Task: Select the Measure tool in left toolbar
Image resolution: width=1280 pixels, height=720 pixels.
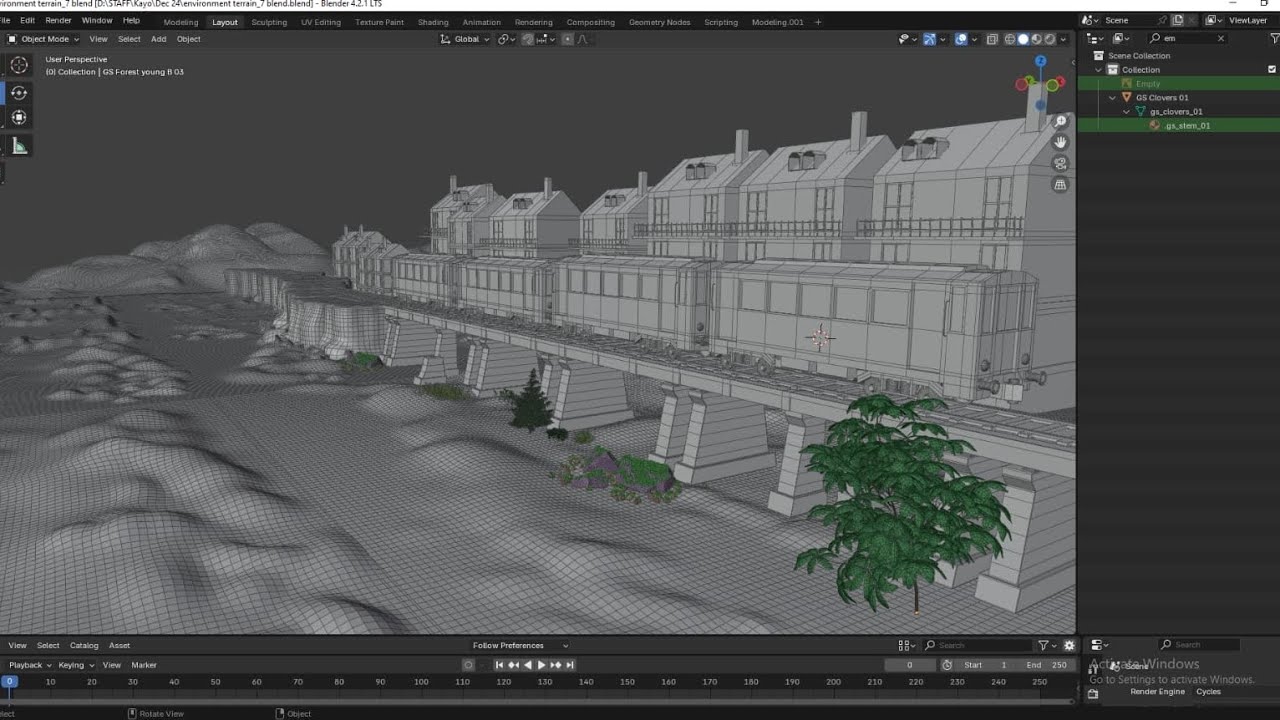Action: tap(19, 146)
